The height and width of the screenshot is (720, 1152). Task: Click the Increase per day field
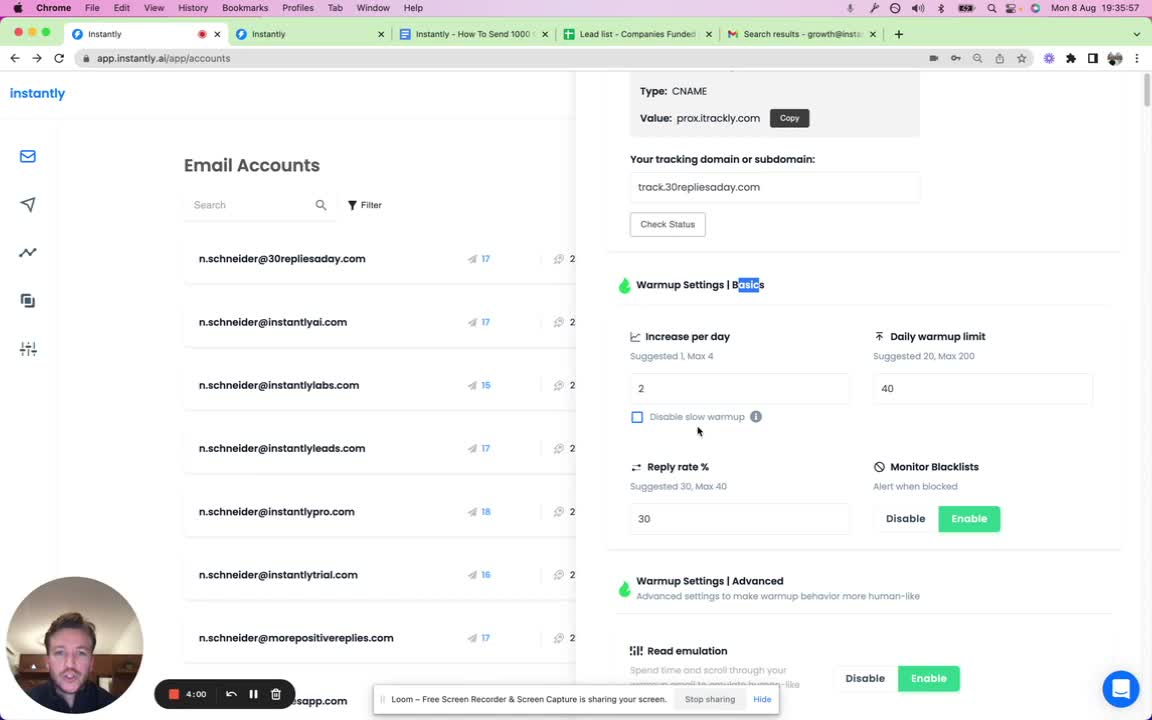pos(739,389)
